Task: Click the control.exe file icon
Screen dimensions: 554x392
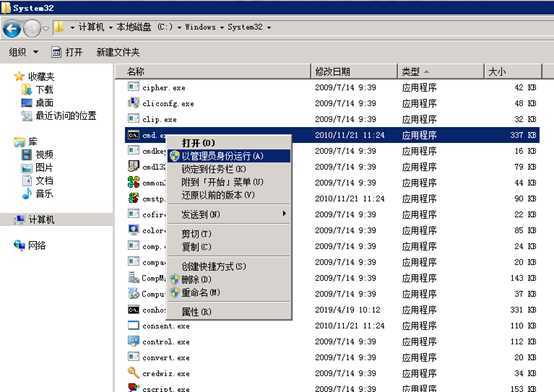Action: (x=134, y=341)
